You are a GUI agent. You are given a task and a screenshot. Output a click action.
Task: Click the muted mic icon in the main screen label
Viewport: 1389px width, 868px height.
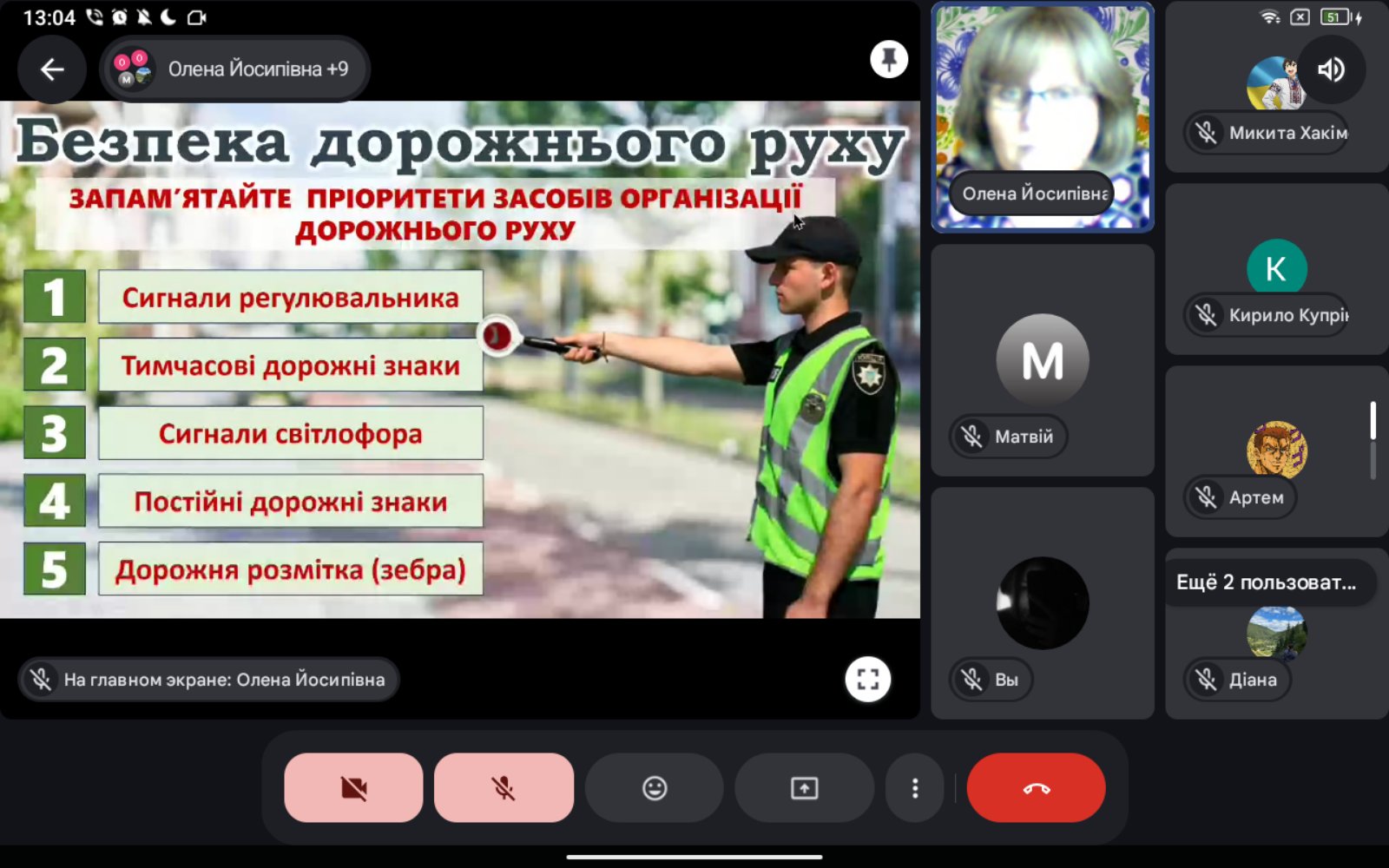[x=41, y=679]
